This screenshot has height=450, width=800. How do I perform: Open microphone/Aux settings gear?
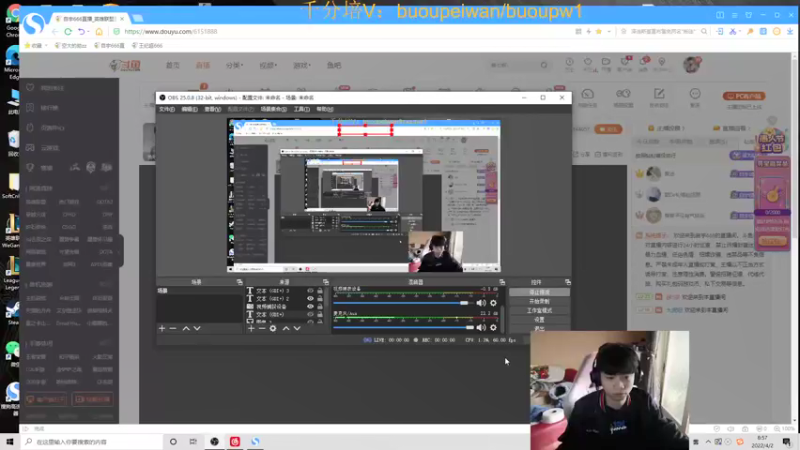493,328
